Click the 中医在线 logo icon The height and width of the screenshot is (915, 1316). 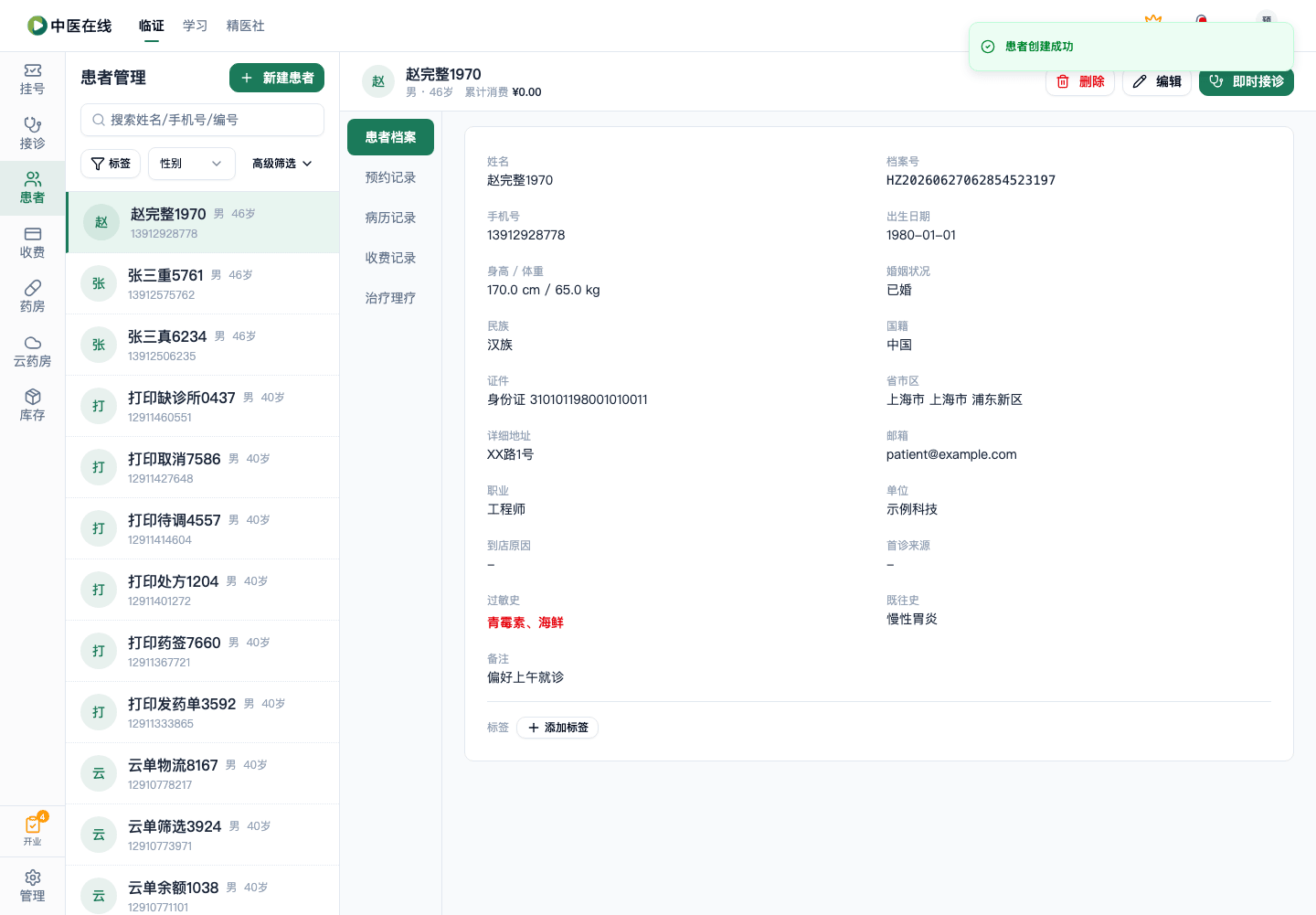coord(37,26)
